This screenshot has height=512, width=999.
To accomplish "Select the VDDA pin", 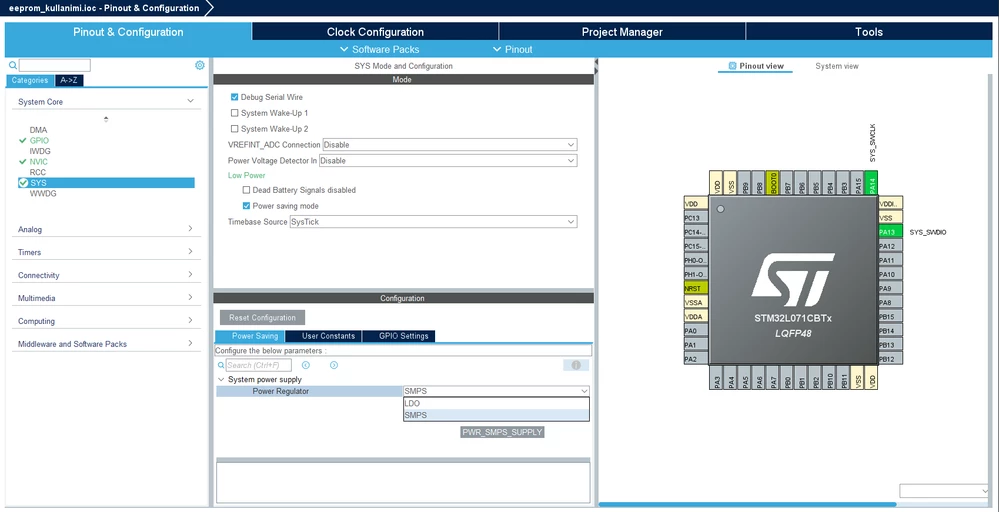I will click(x=696, y=316).
